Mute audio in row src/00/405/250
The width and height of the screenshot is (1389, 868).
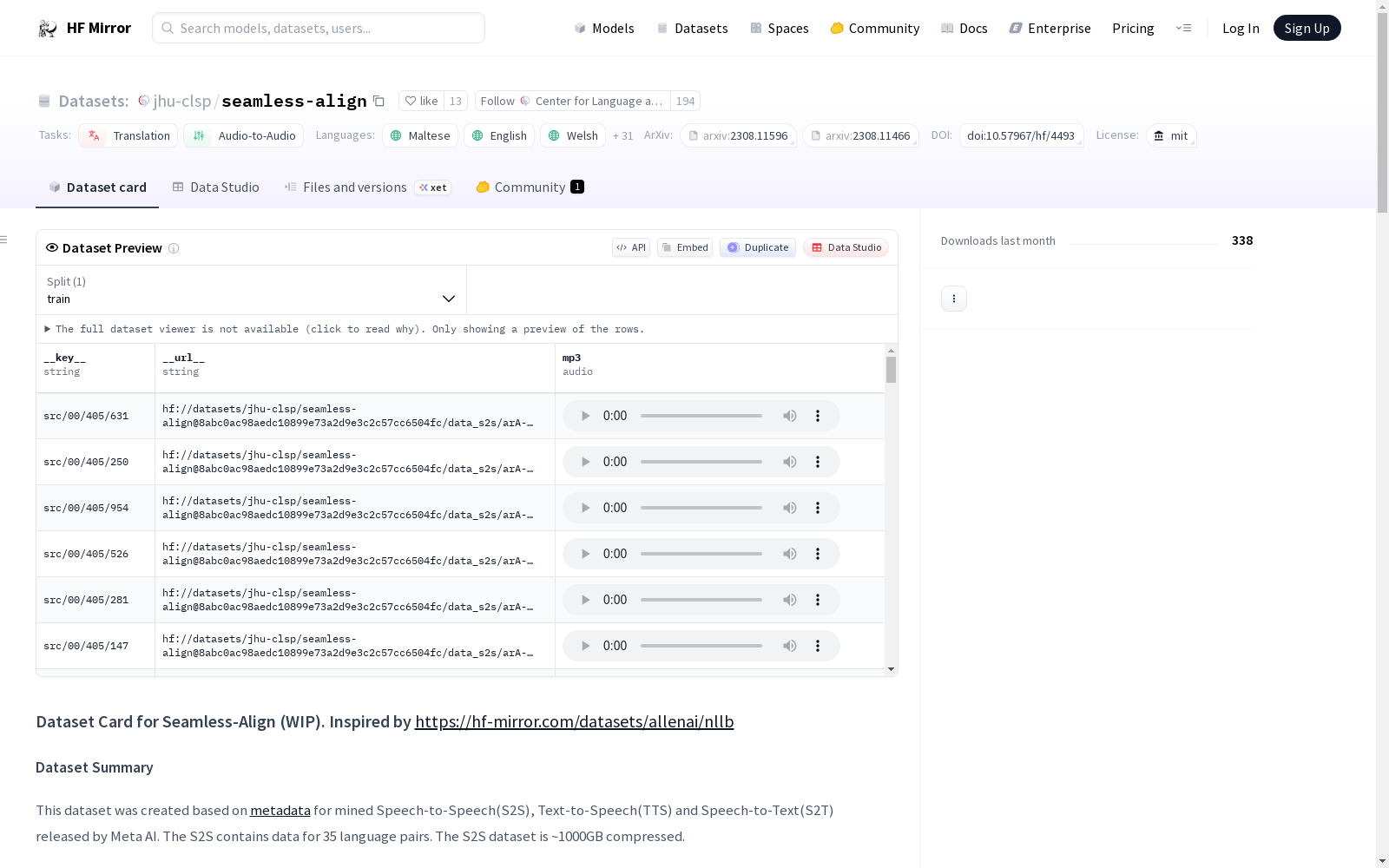pos(790,462)
